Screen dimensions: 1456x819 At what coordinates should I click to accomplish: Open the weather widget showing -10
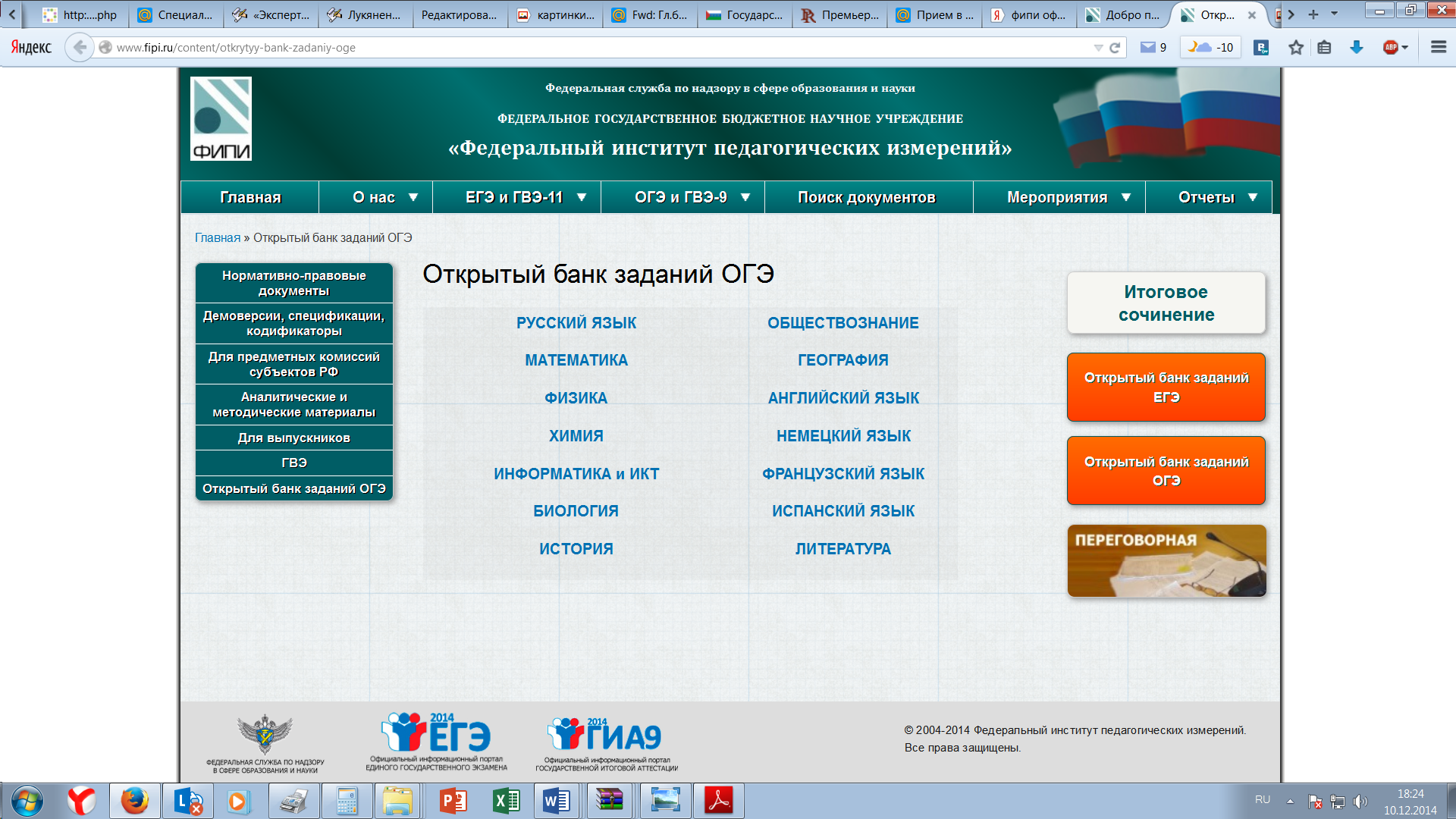[1211, 47]
